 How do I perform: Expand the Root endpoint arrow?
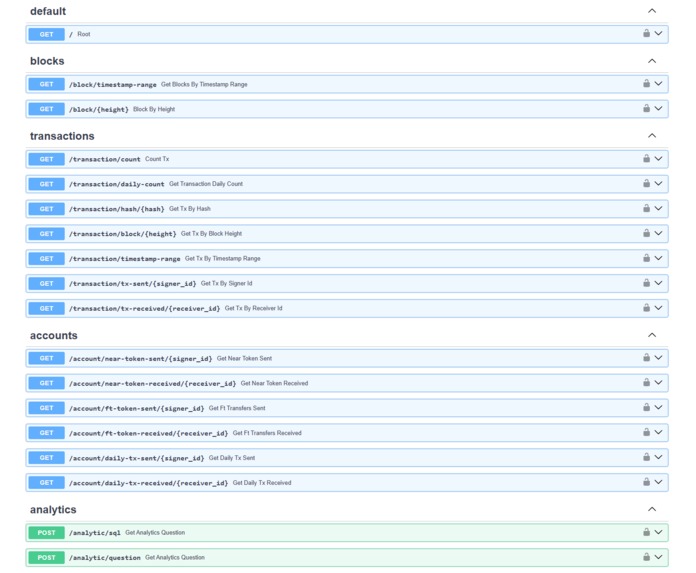[658, 34]
